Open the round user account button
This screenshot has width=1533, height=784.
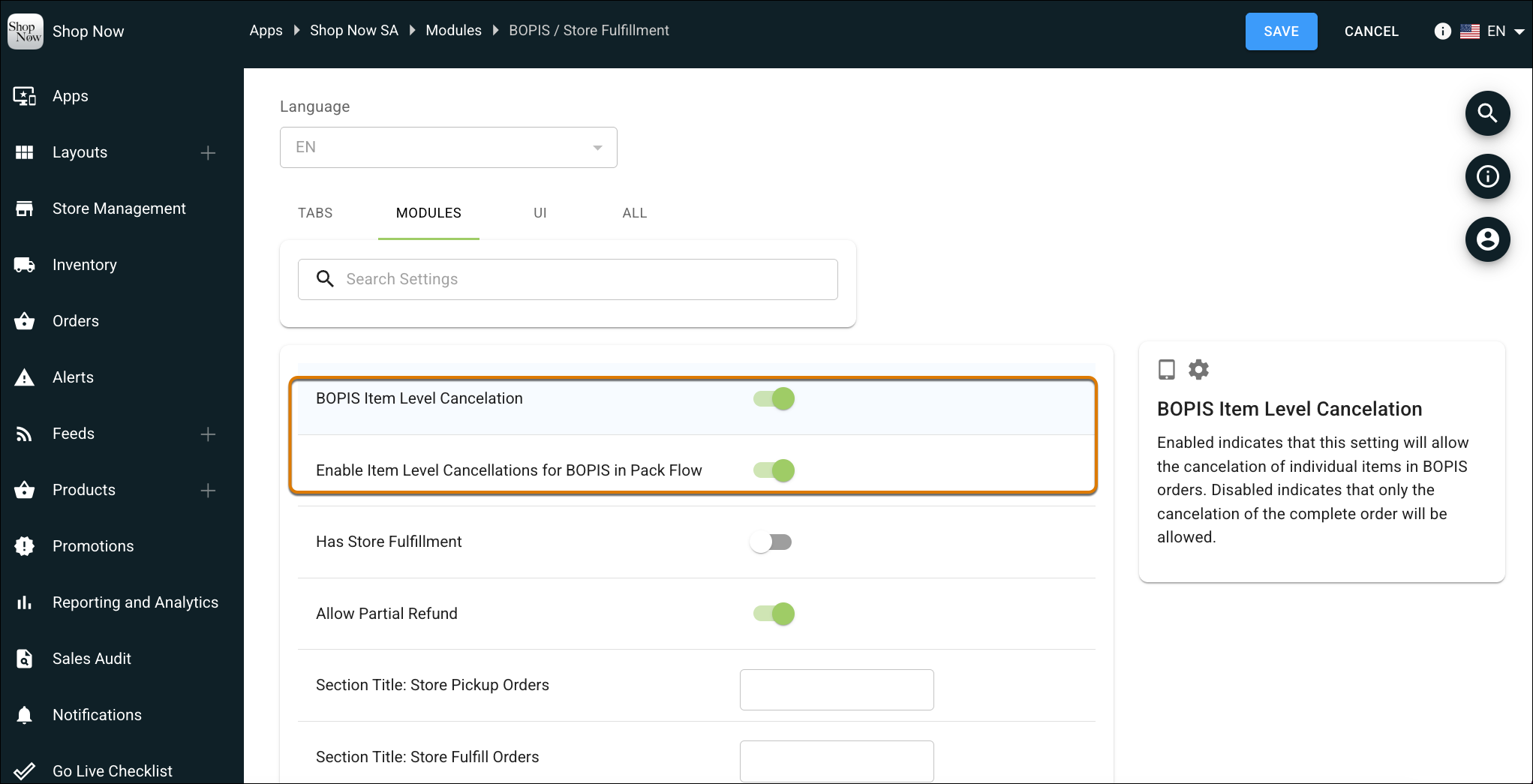tap(1487, 239)
